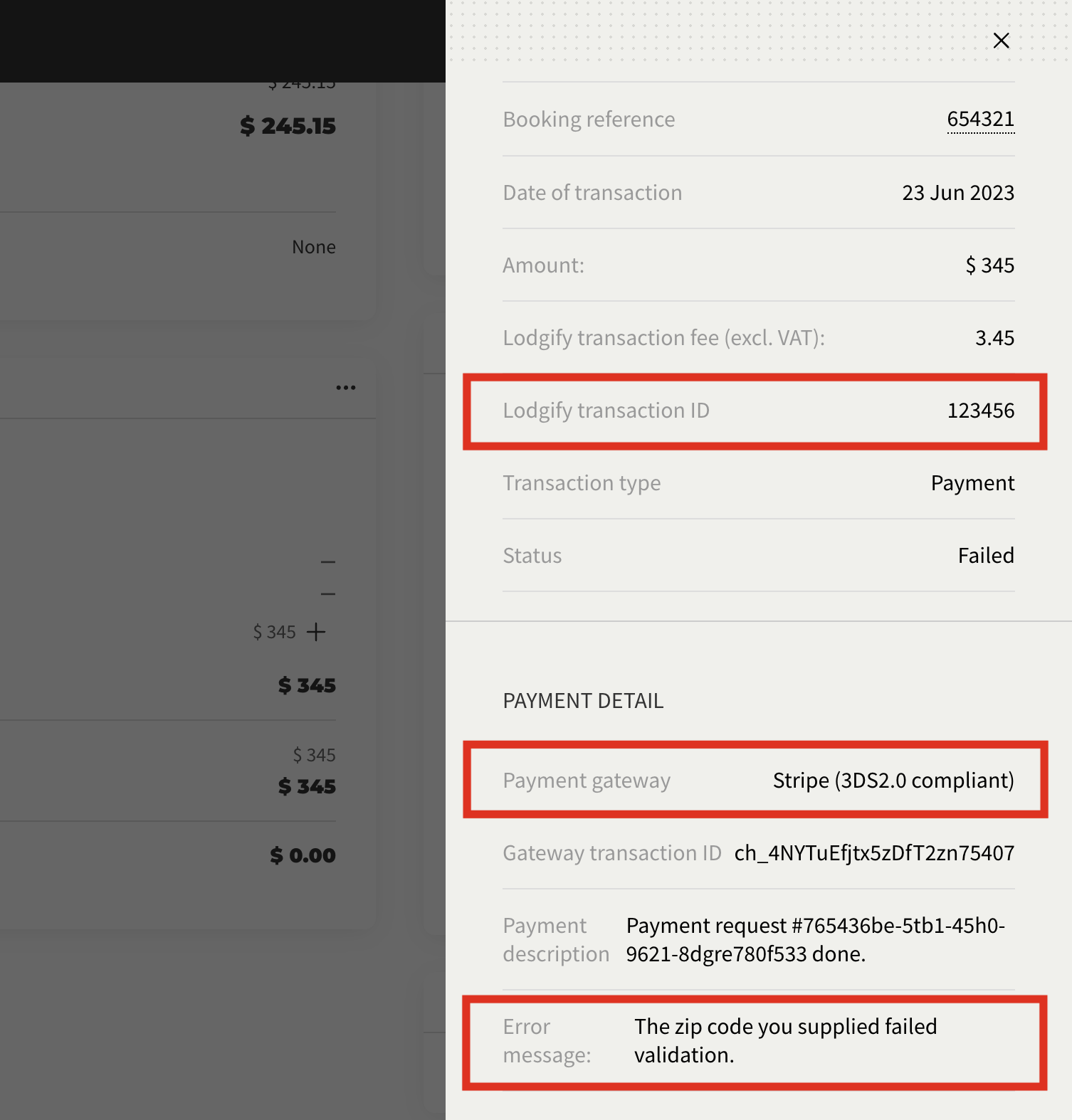Click the Transaction type Payment value

[973, 483]
